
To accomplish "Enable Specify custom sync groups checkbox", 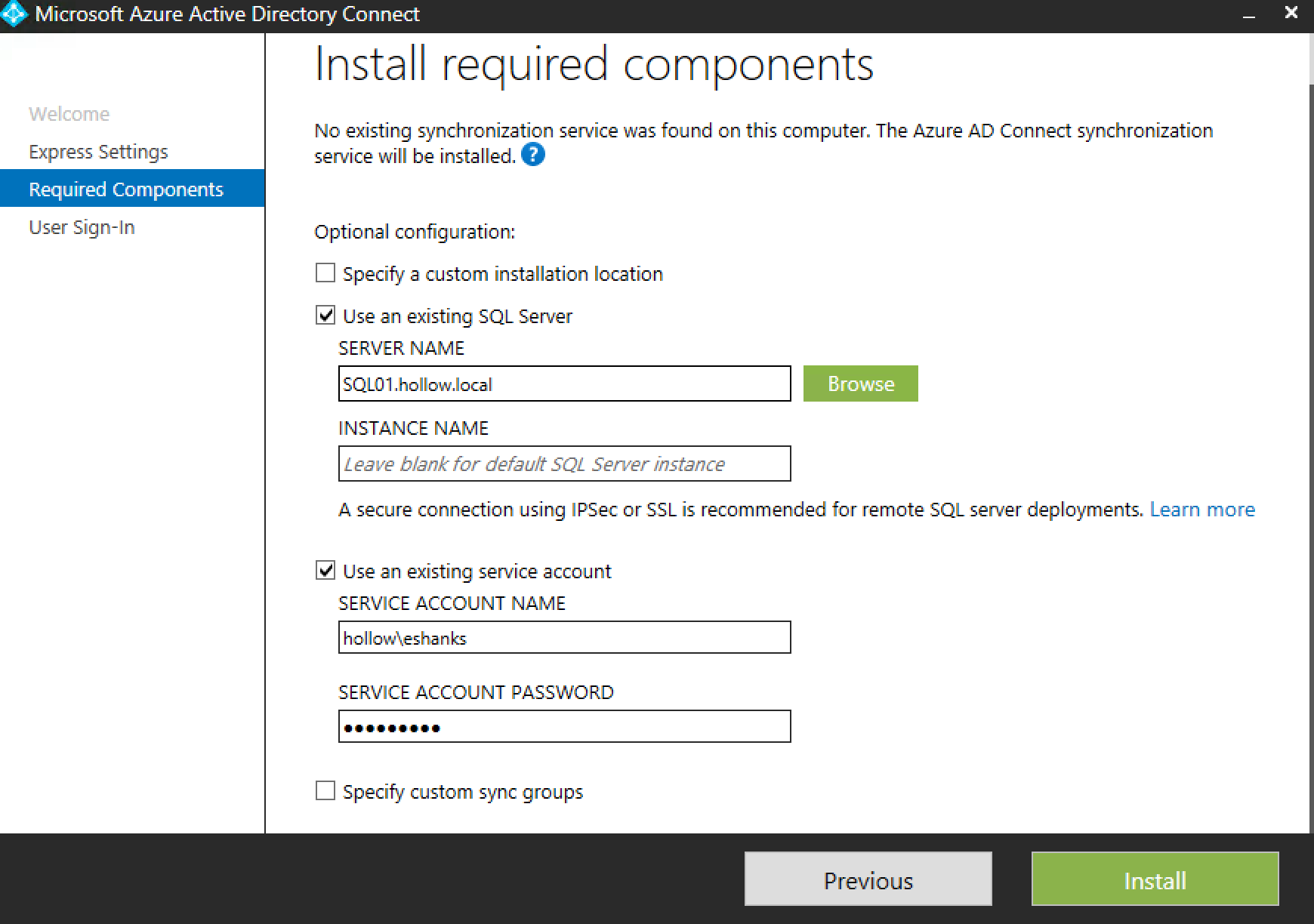I will click(x=325, y=791).
